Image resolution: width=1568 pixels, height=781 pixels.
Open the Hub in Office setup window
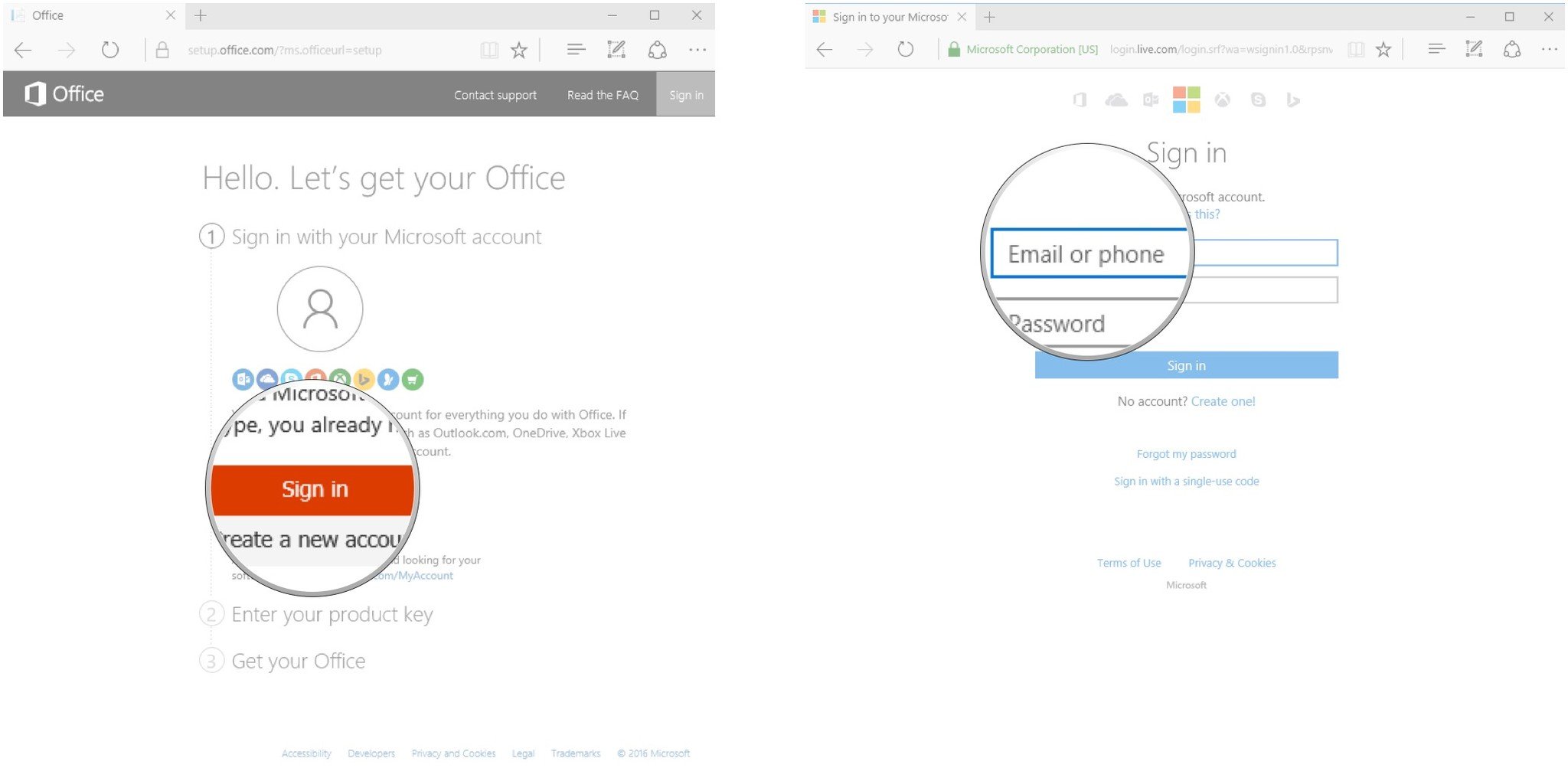click(577, 50)
